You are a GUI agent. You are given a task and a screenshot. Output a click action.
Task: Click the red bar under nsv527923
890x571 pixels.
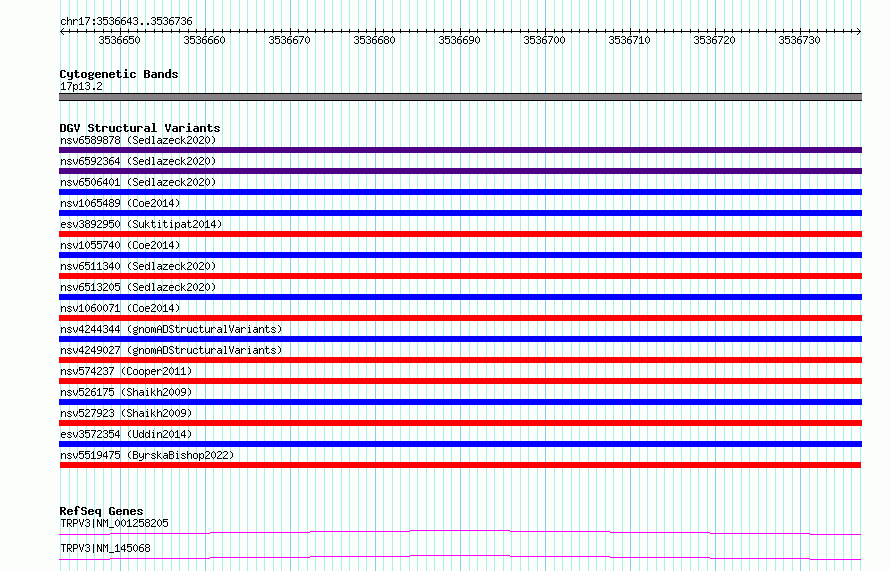460,423
